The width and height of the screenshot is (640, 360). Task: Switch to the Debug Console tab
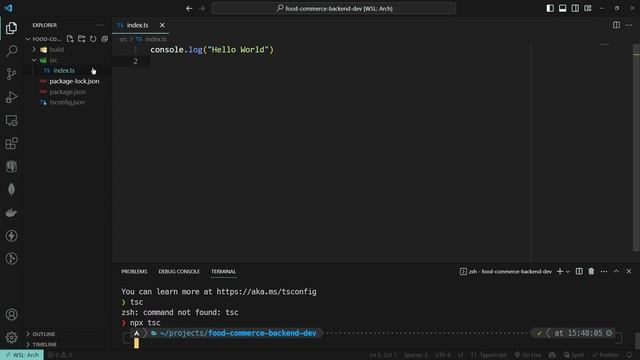point(179,271)
